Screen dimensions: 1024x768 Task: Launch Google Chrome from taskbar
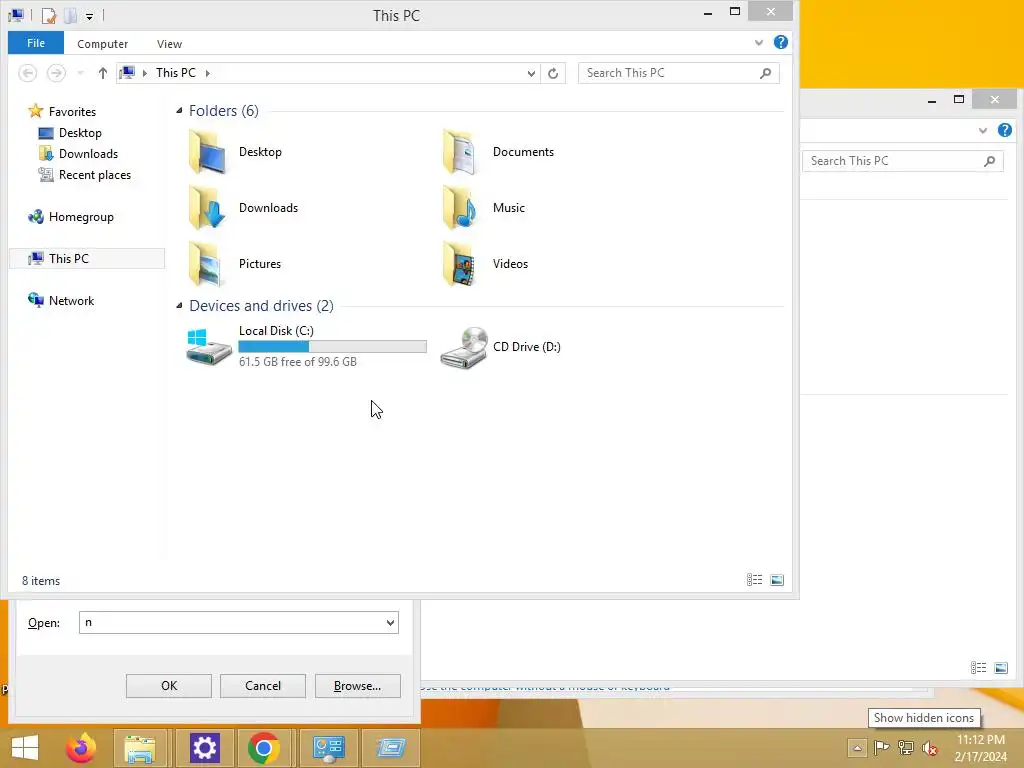click(264, 748)
